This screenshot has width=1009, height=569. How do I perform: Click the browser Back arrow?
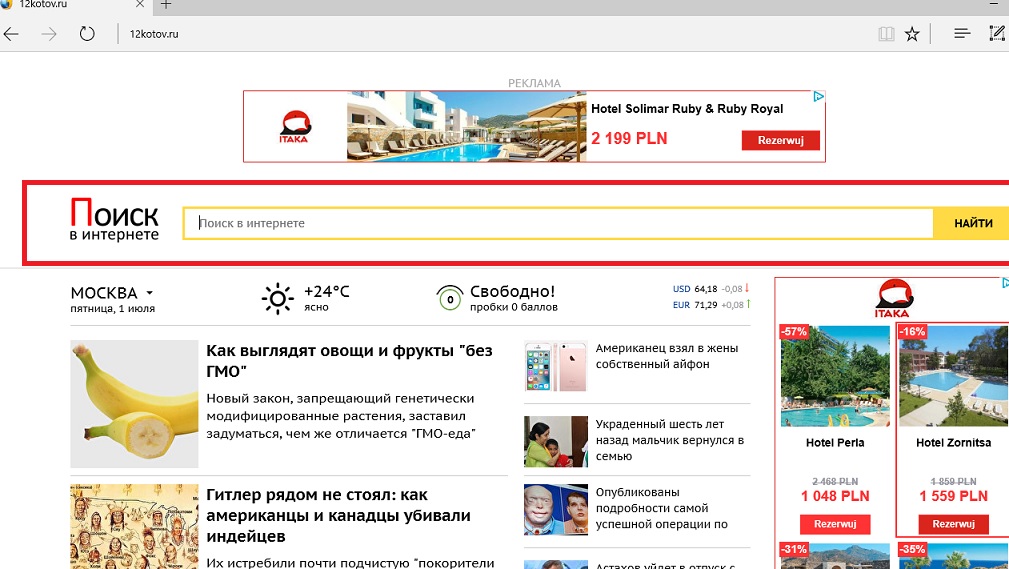pos(12,34)
